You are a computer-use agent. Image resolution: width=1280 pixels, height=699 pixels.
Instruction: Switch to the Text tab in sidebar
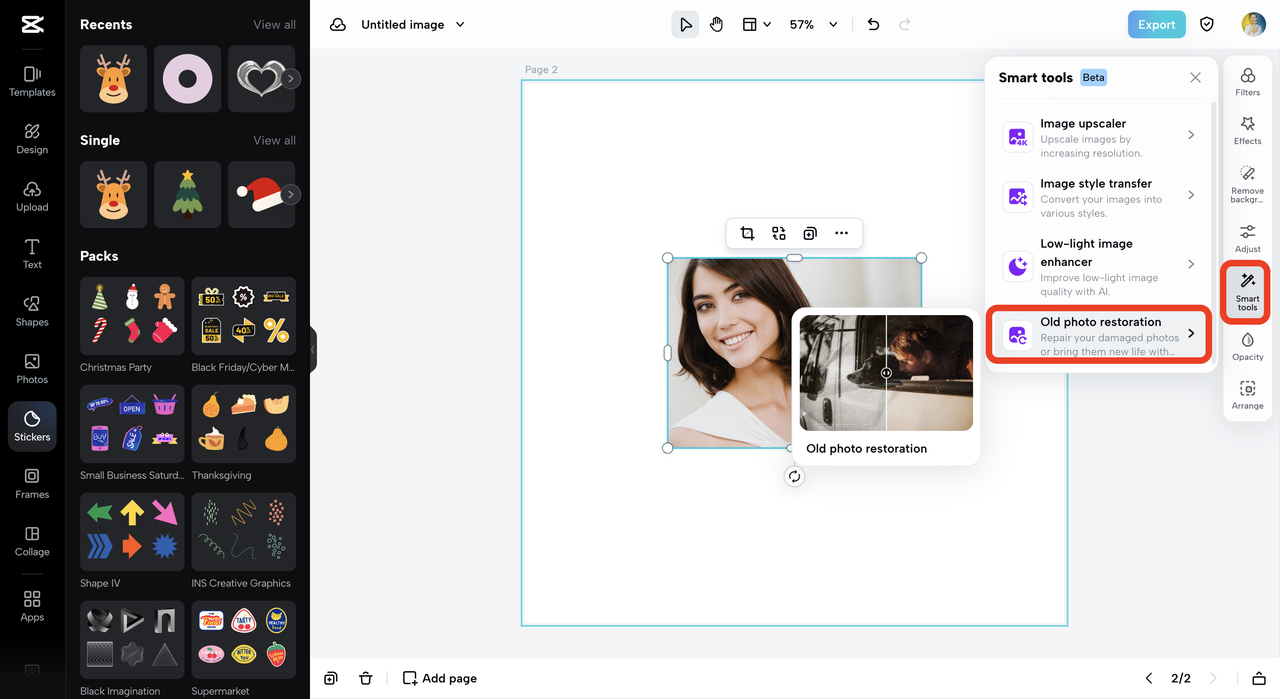[32, 254]
